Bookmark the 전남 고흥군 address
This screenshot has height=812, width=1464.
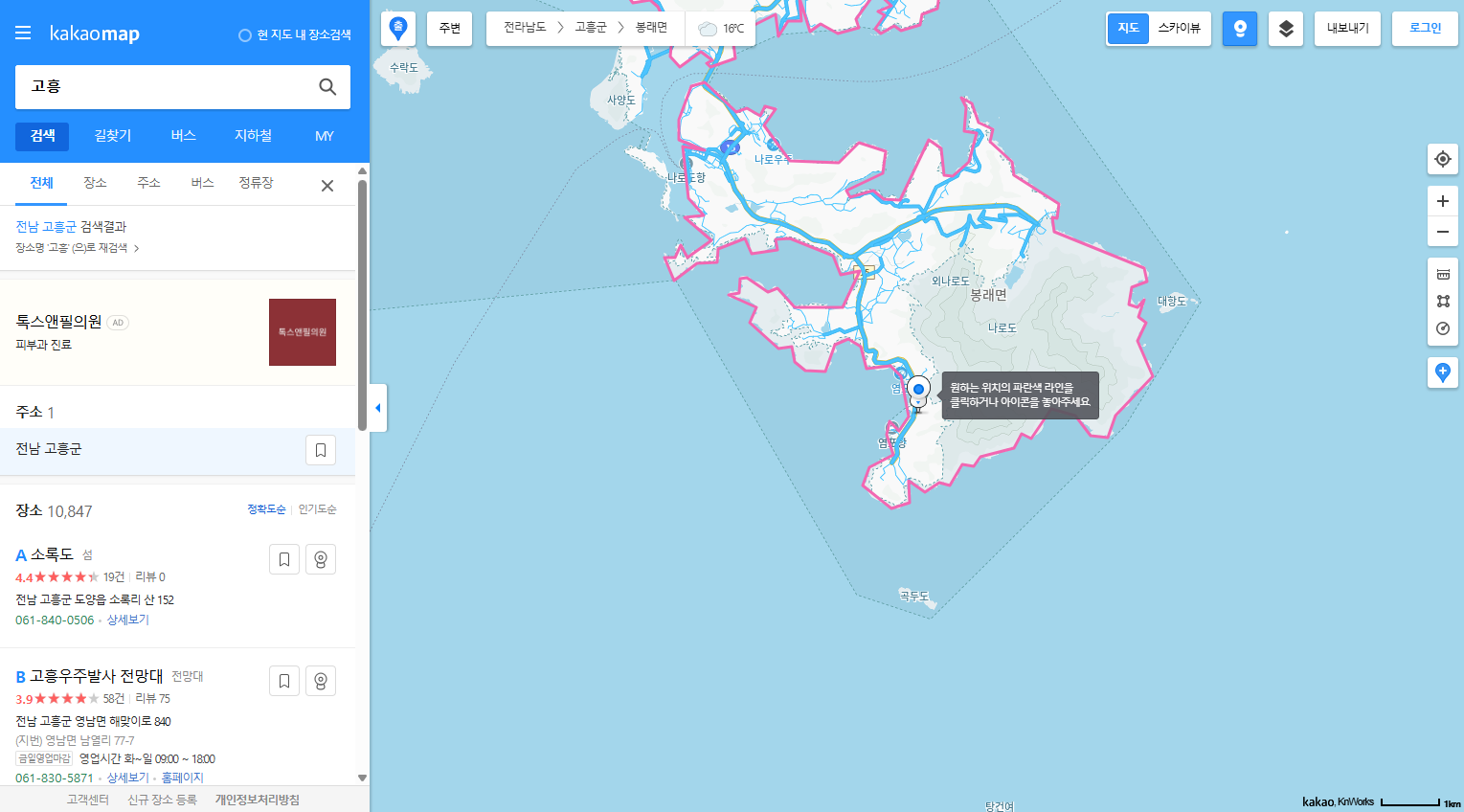(321, 450)
